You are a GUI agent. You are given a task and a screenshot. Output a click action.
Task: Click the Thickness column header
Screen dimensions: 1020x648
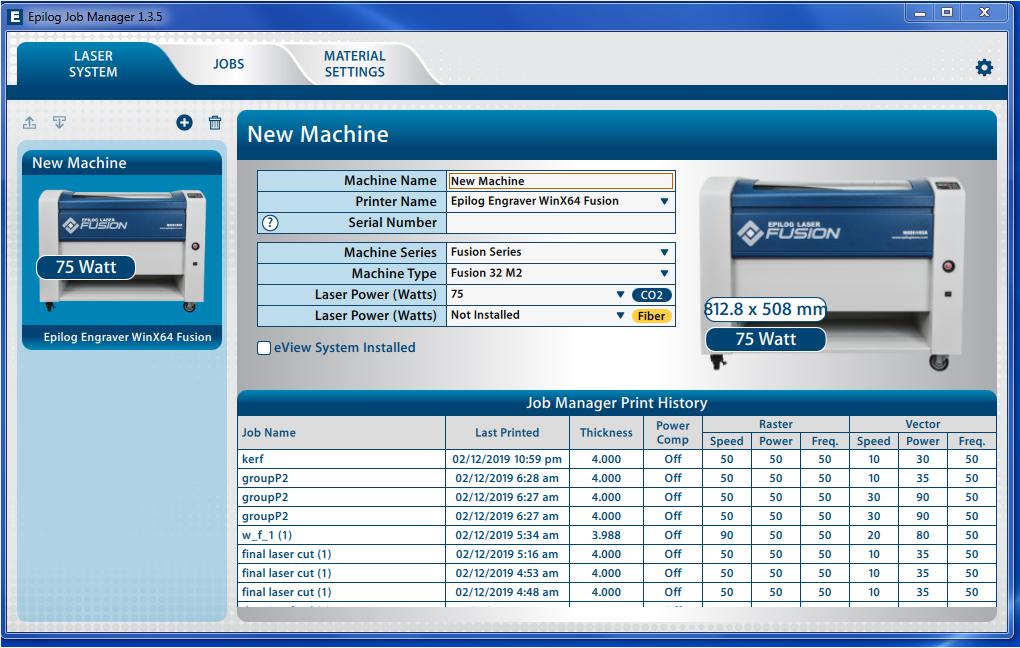(606, 433)
